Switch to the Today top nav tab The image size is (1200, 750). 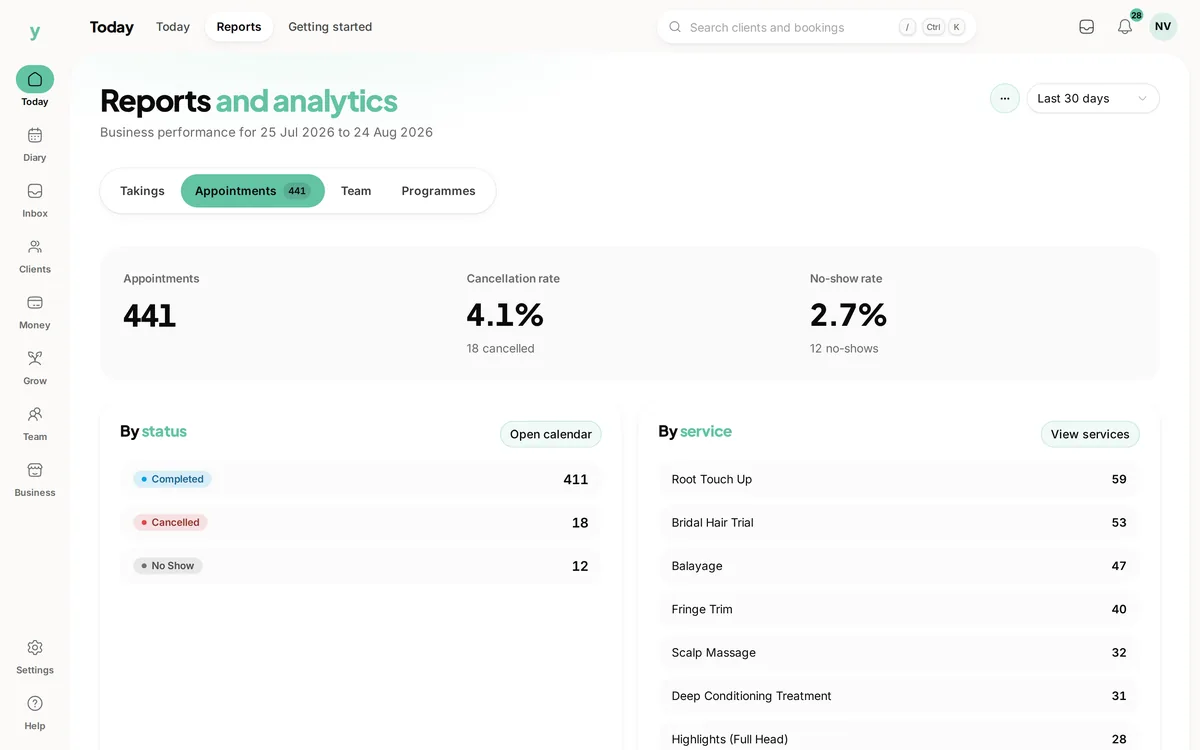[x=173, y=27]
